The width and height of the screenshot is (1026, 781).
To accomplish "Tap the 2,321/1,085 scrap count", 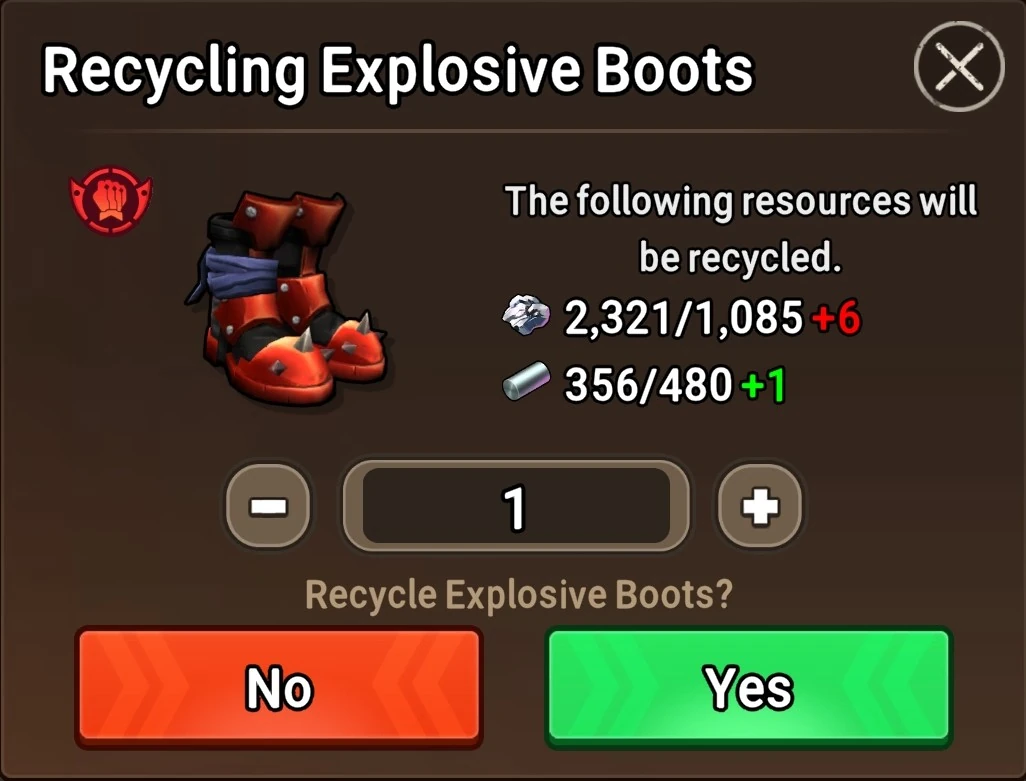I will point(683,318).
